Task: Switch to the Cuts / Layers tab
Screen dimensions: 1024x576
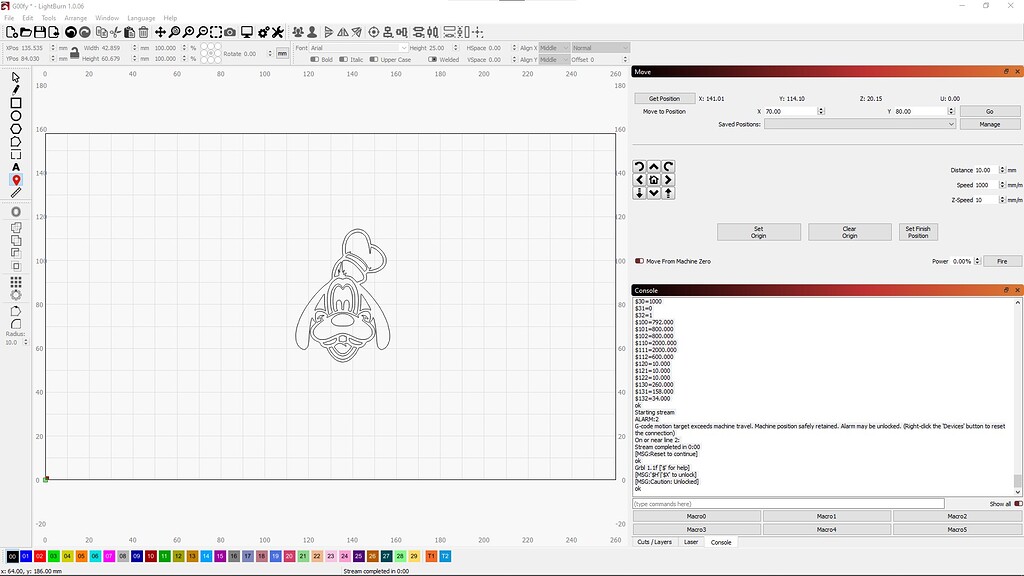Action: coord(655,542)
